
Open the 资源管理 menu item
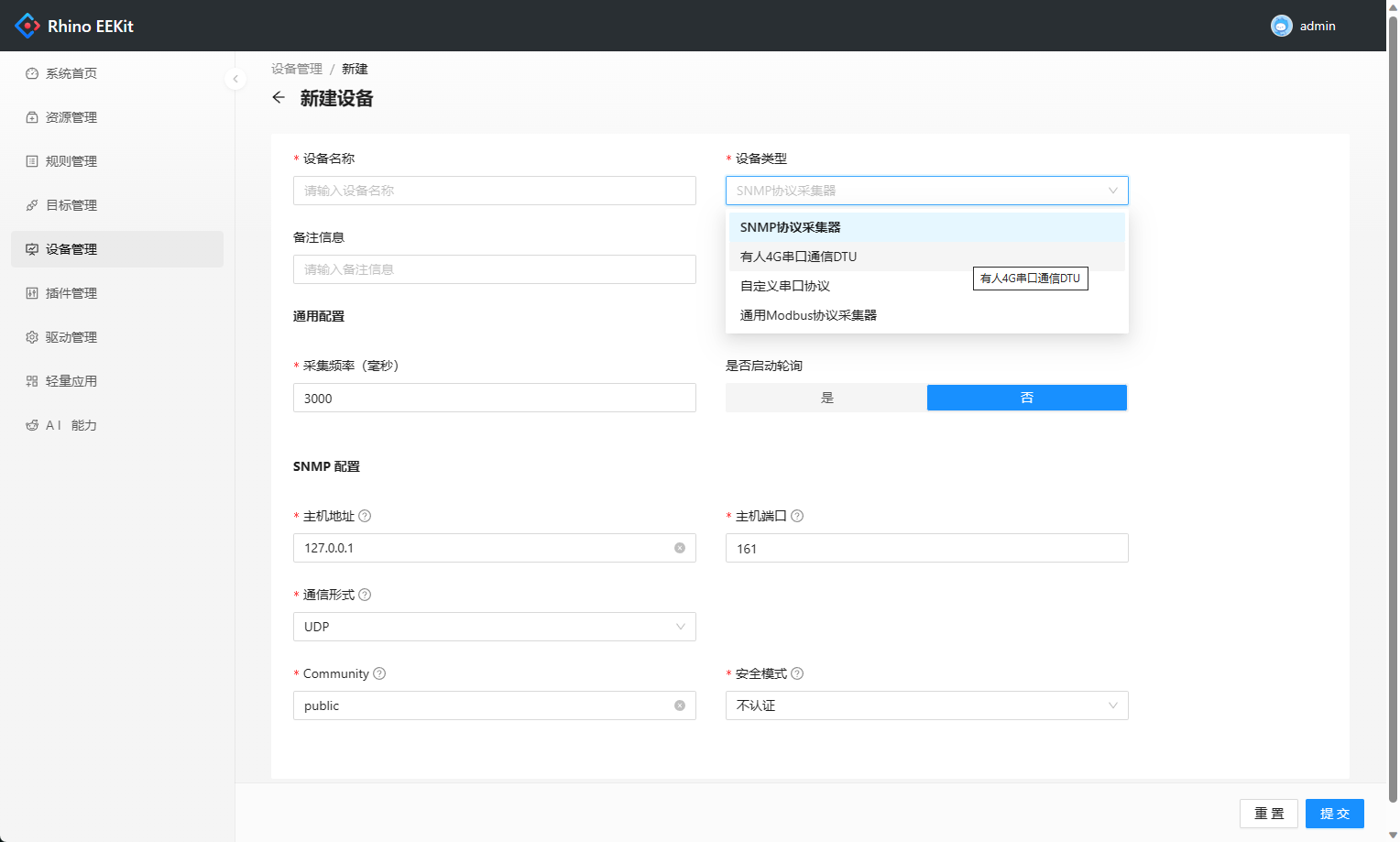click(117, 117)
